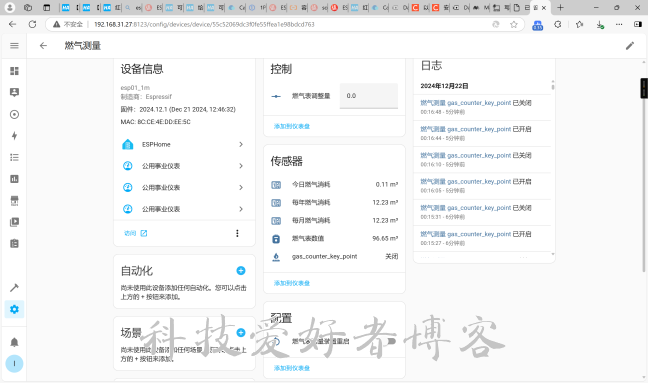Open log entry link at 00:16:10
This screenshot has width=648, height=383.
coord(466,155)
